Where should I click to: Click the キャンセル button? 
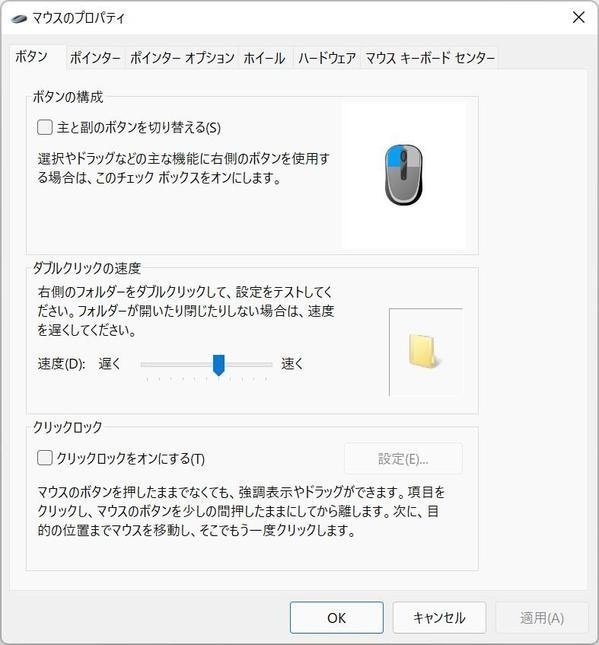click(439, 617)
